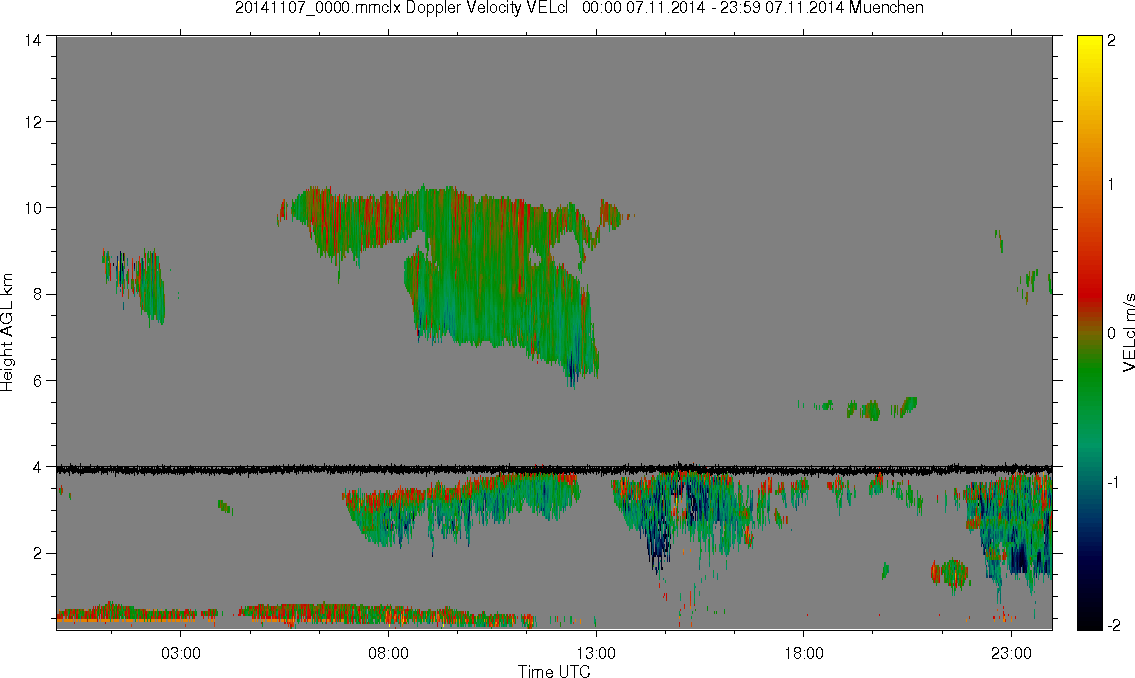Click the height axis label '2'
Image resolution: width=1135 pixels, height=678 pixels.
click(37, 554)
